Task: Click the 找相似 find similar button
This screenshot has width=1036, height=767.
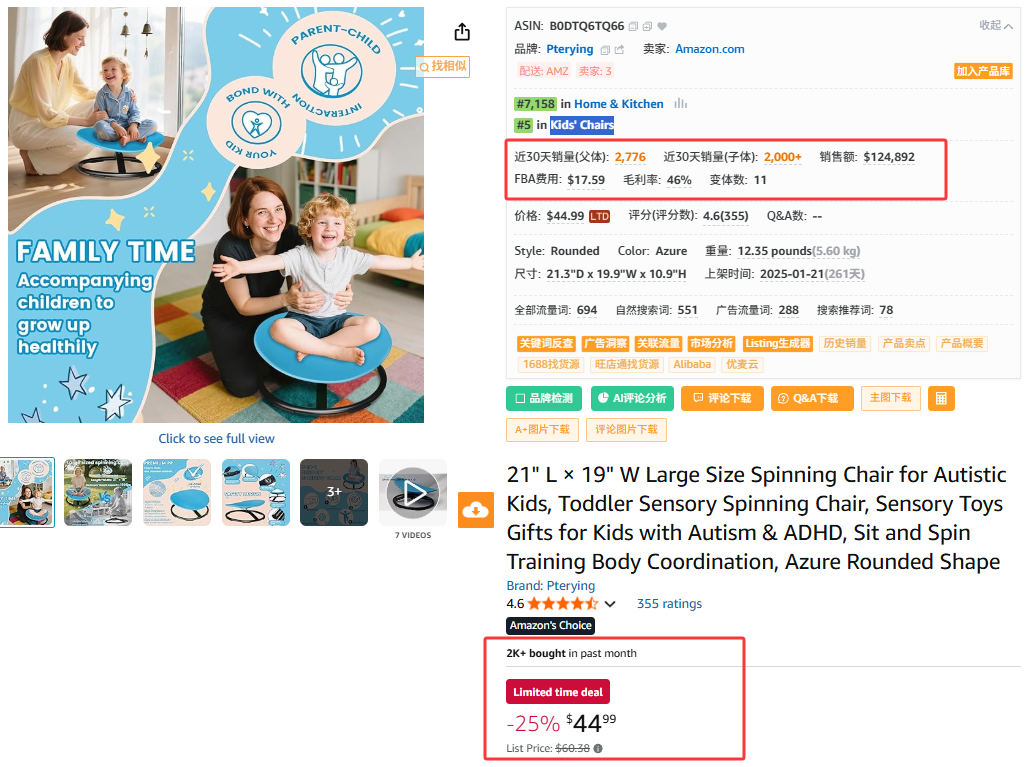Action: pos(443,66)
